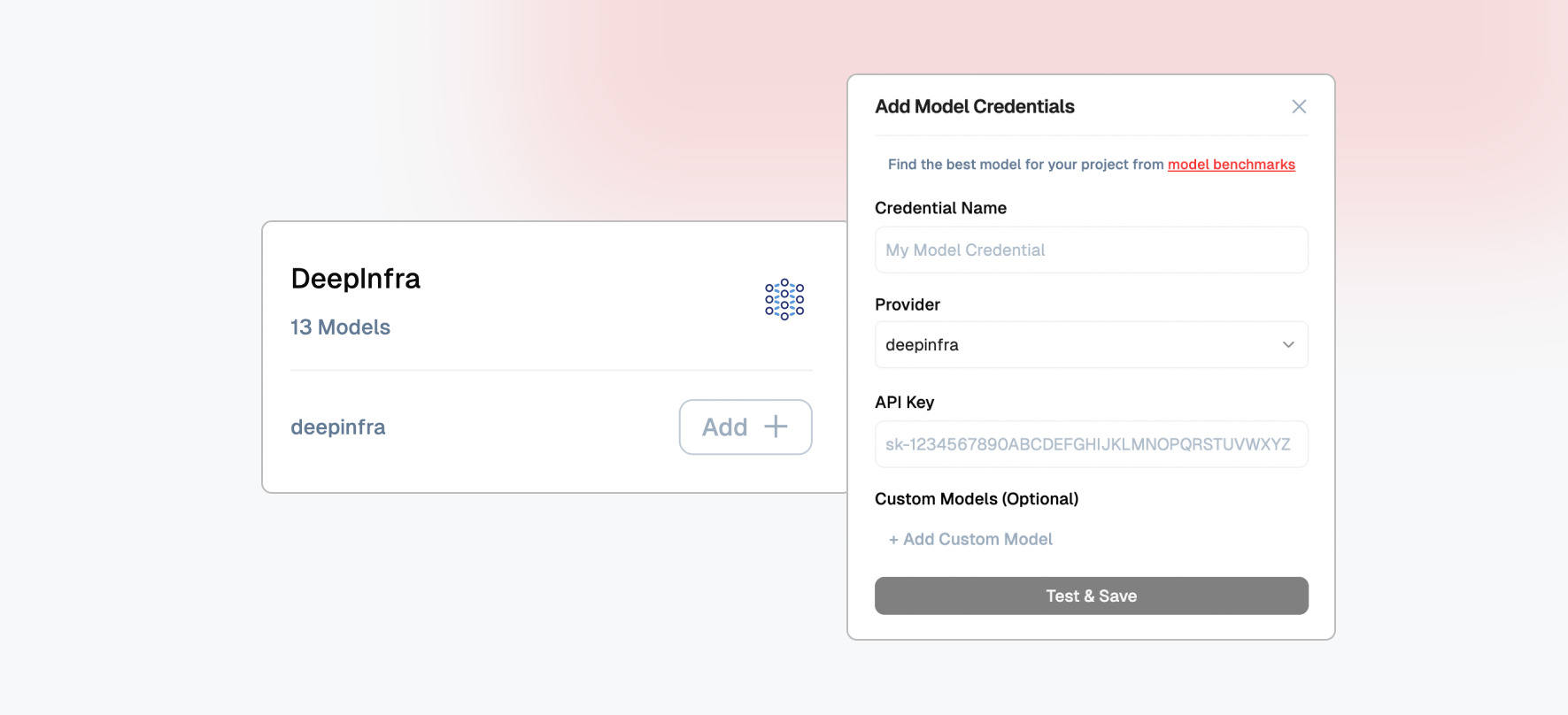Viewport: 1568px width, 715px height.
Task: Expand the Provider dropdown chevron
Action: pos(1288,344)
